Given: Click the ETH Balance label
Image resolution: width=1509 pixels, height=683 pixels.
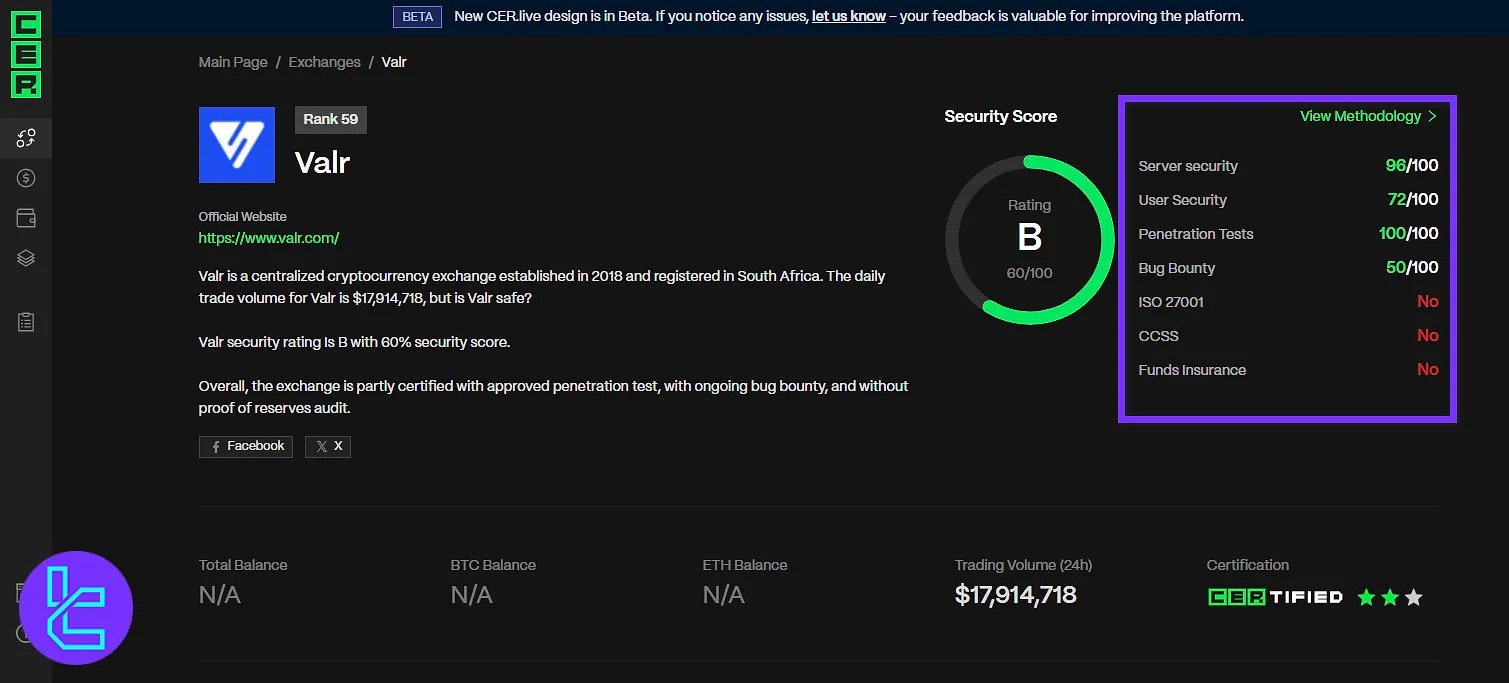Looking at the screenshot, I should (x=745, y=565).
